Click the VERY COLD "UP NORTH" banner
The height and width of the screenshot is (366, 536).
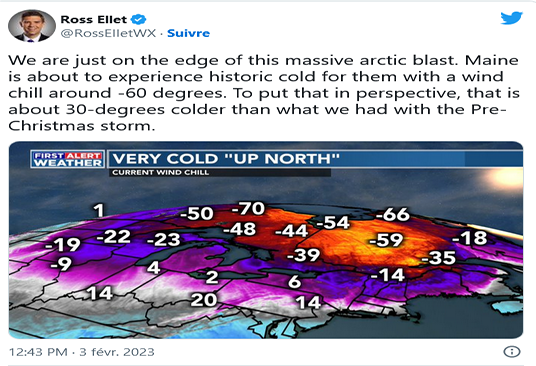(x=226, y=159)
